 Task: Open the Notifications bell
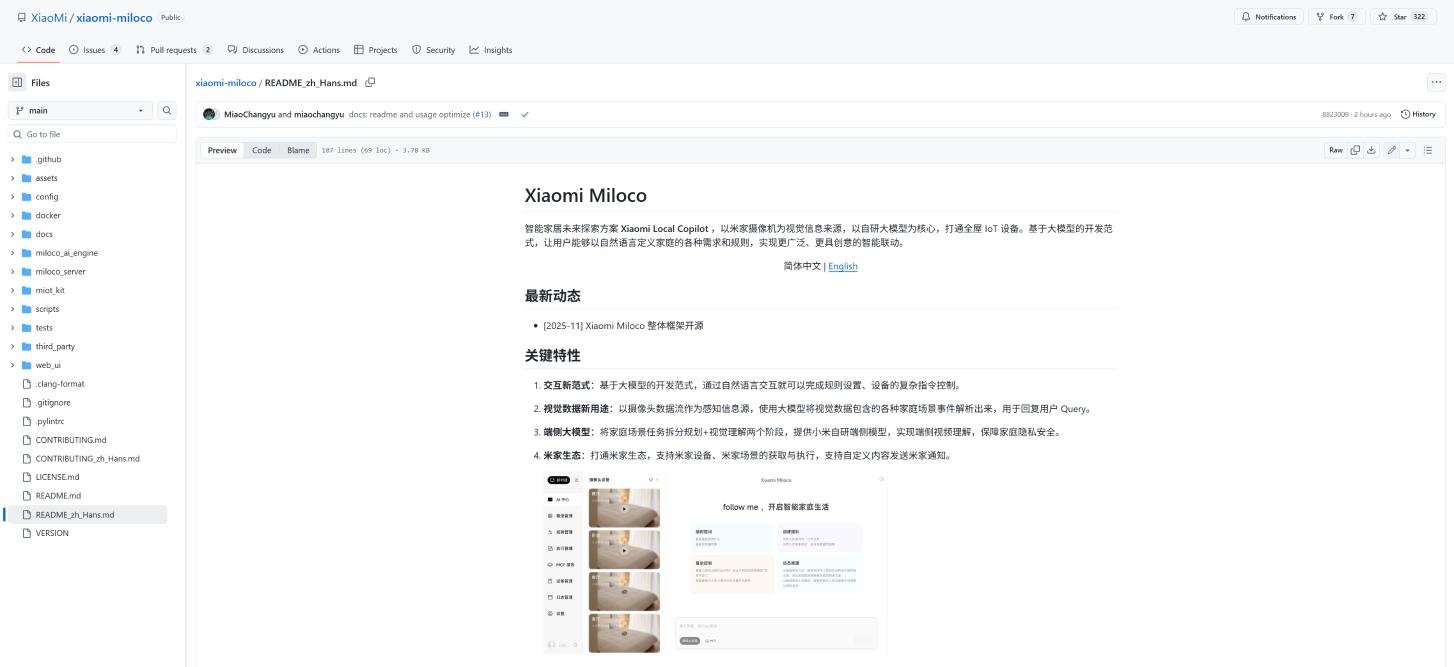point(1268,16)
